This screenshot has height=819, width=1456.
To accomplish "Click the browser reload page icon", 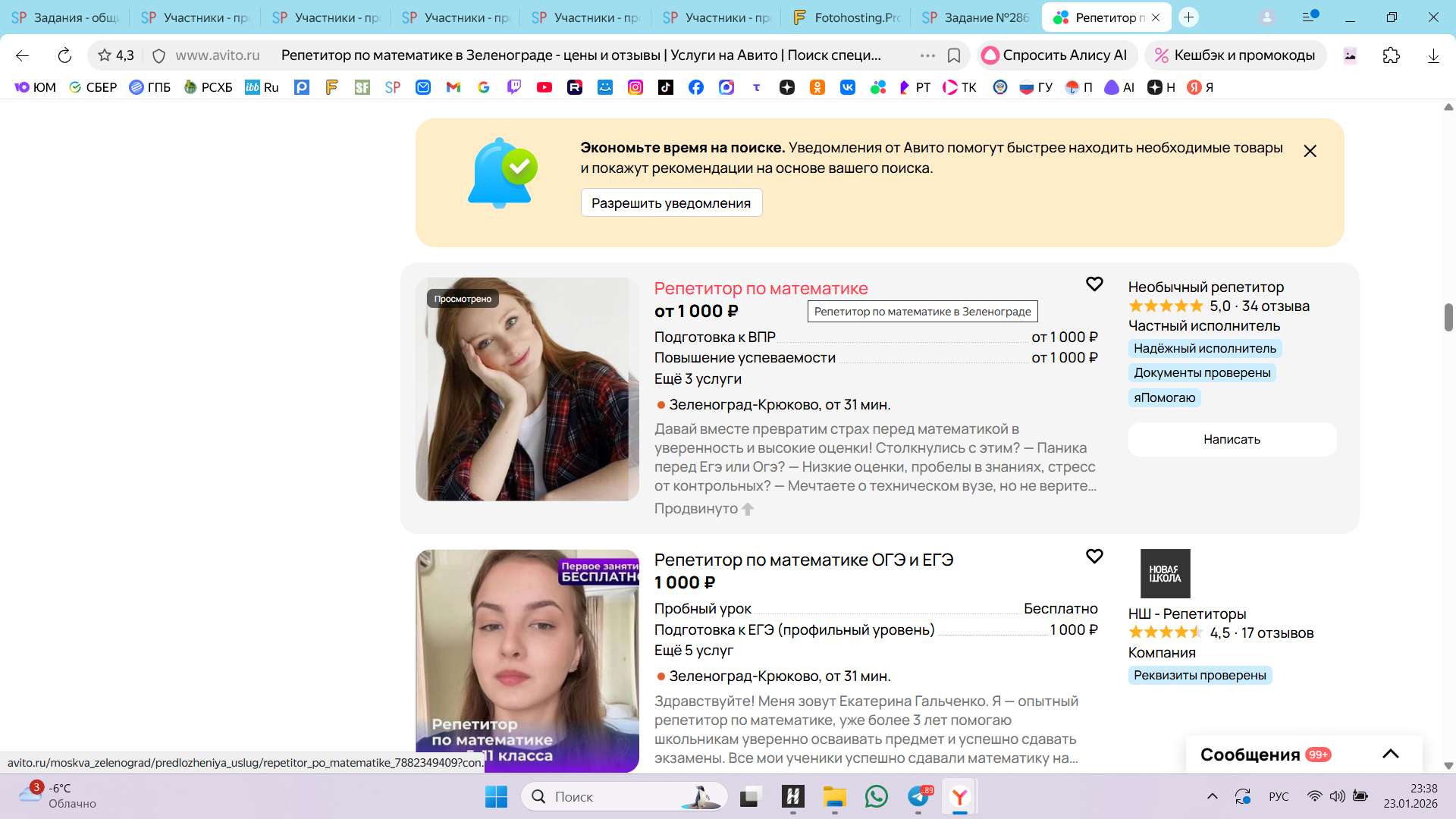I will click(x=64, y=55).
